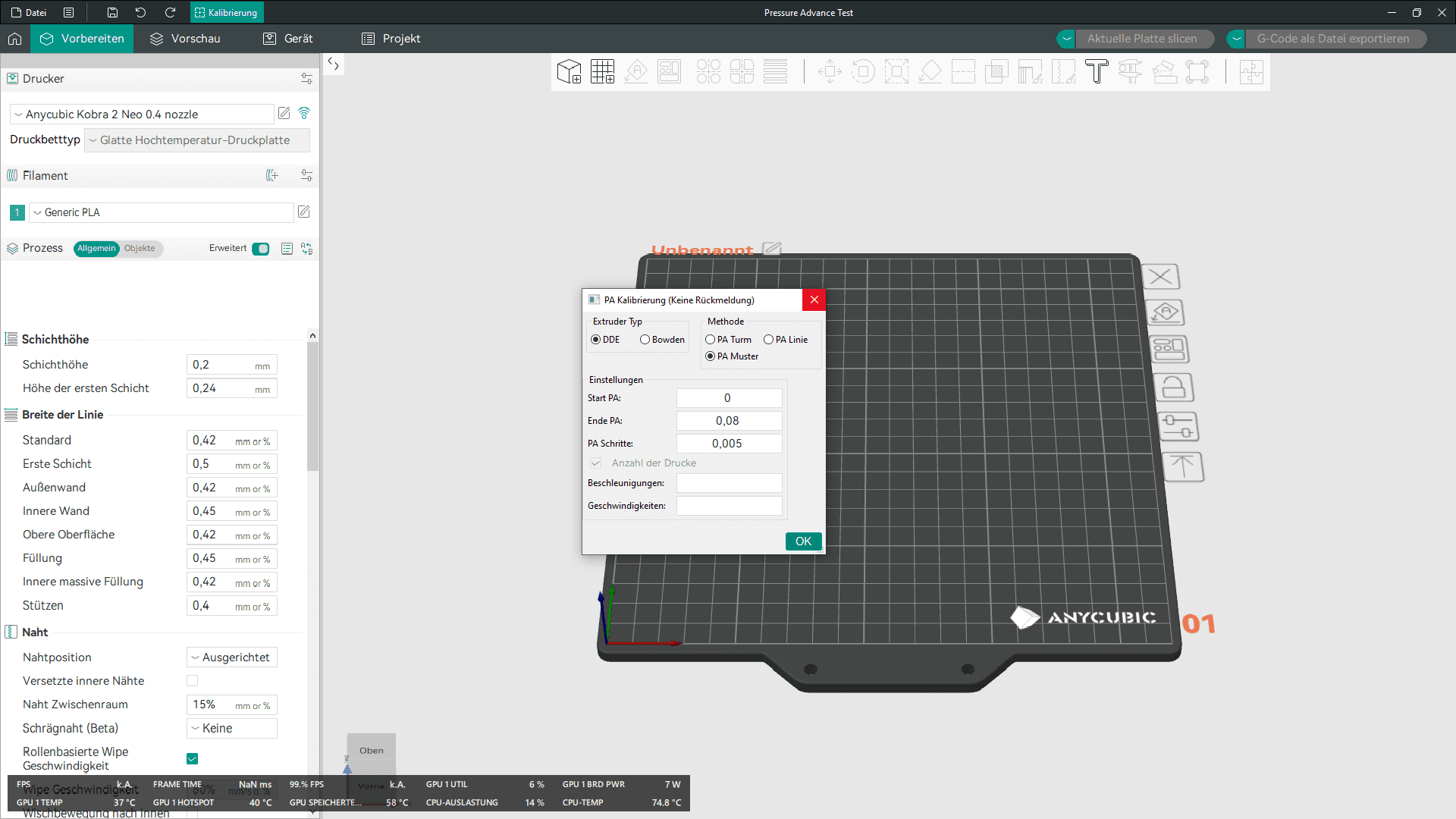Toggle Versetzte innere Nähte checkbox

point(193,681)
